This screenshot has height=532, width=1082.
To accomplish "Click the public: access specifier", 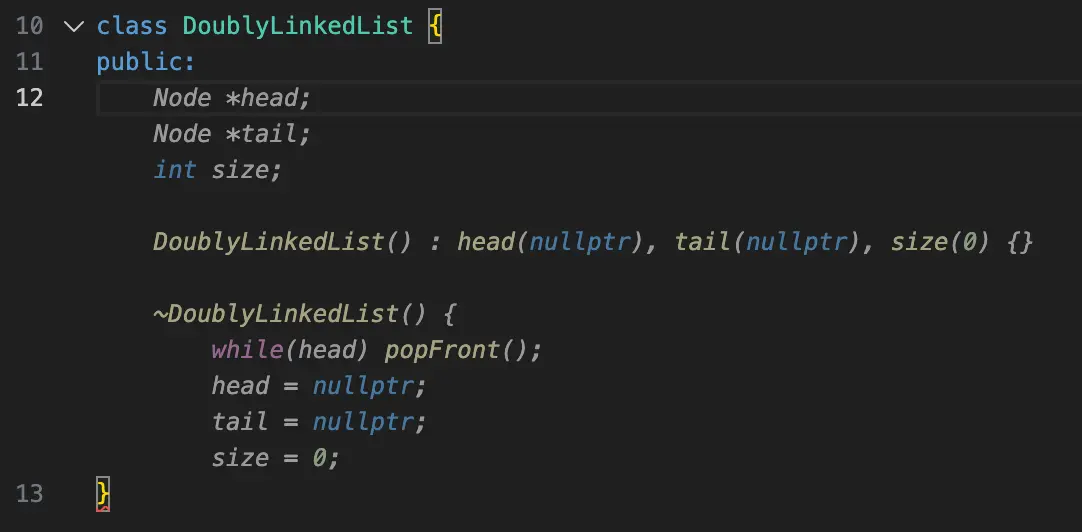I will (146, 62).
